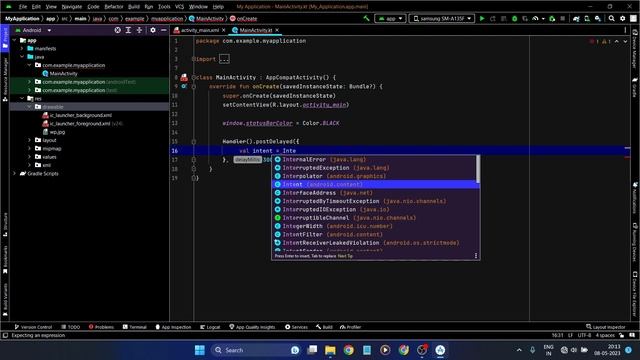This screenshot has width=640, height=360.
Task: Click the override gutter icon at line 9
Action: click(x=184, y=86)
